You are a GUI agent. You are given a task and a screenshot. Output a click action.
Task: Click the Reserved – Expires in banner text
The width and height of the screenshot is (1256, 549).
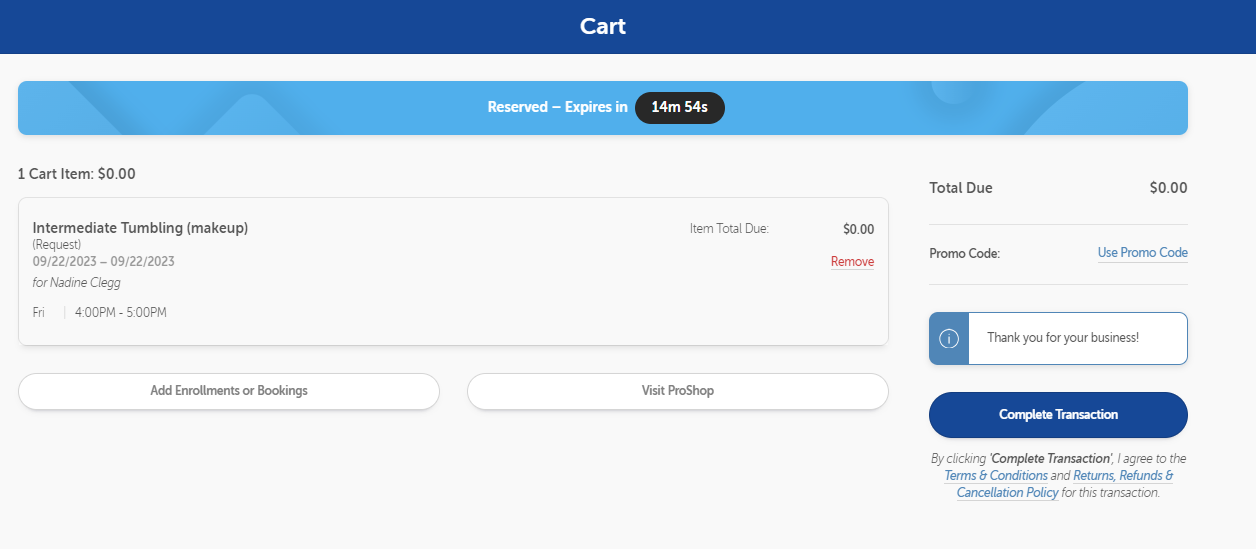click(557, 108)
